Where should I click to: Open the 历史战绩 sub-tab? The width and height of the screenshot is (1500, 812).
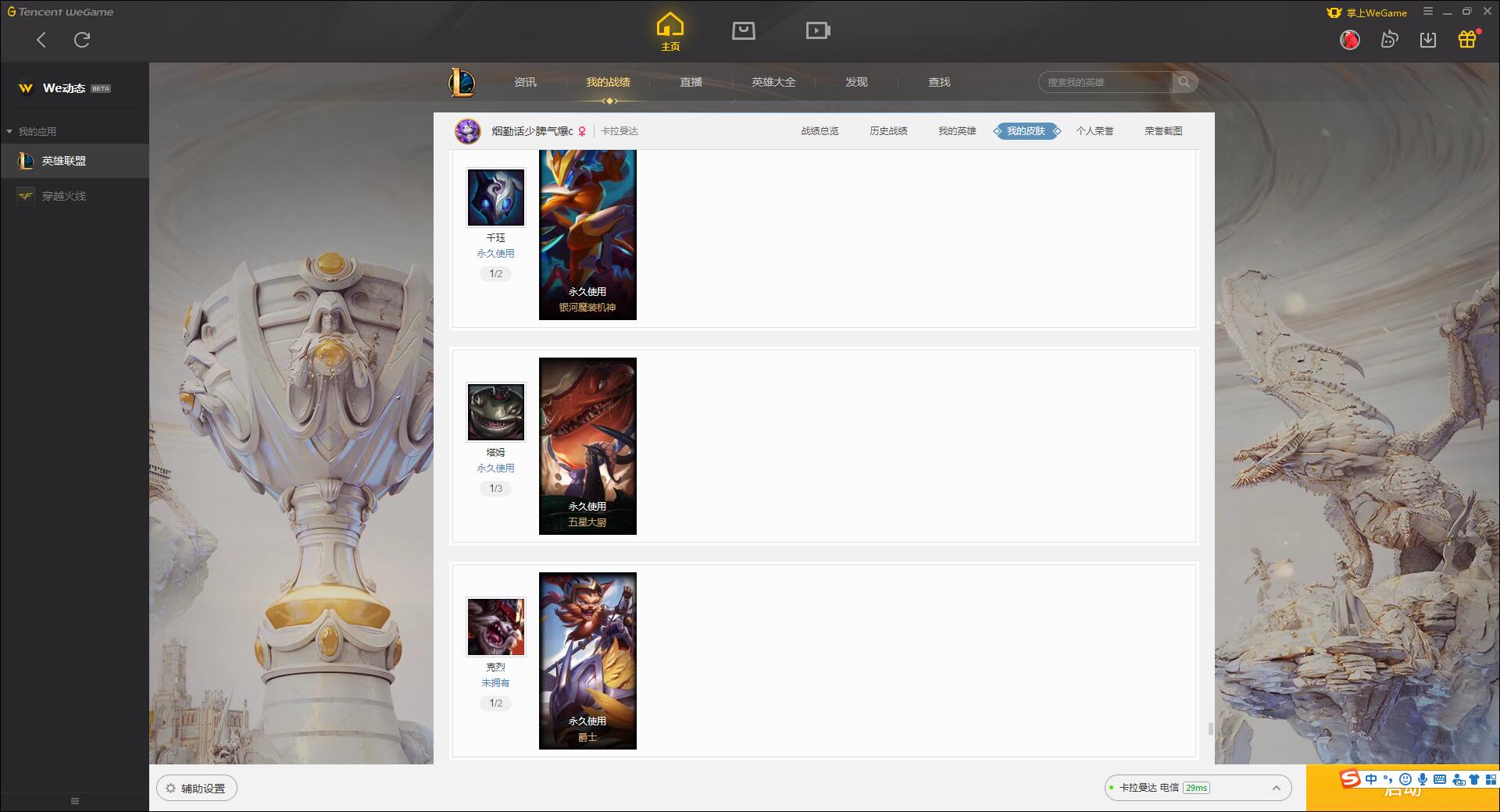coord(888,131)
